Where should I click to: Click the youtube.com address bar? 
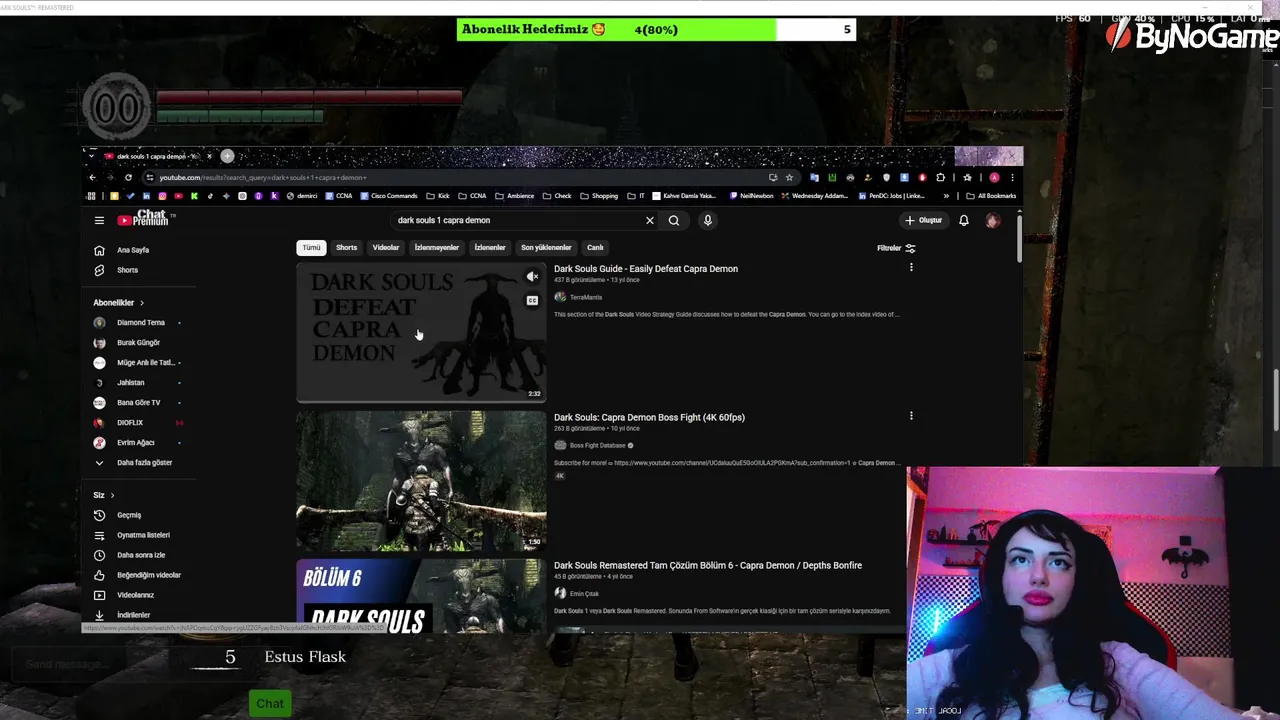pos(460,177)
